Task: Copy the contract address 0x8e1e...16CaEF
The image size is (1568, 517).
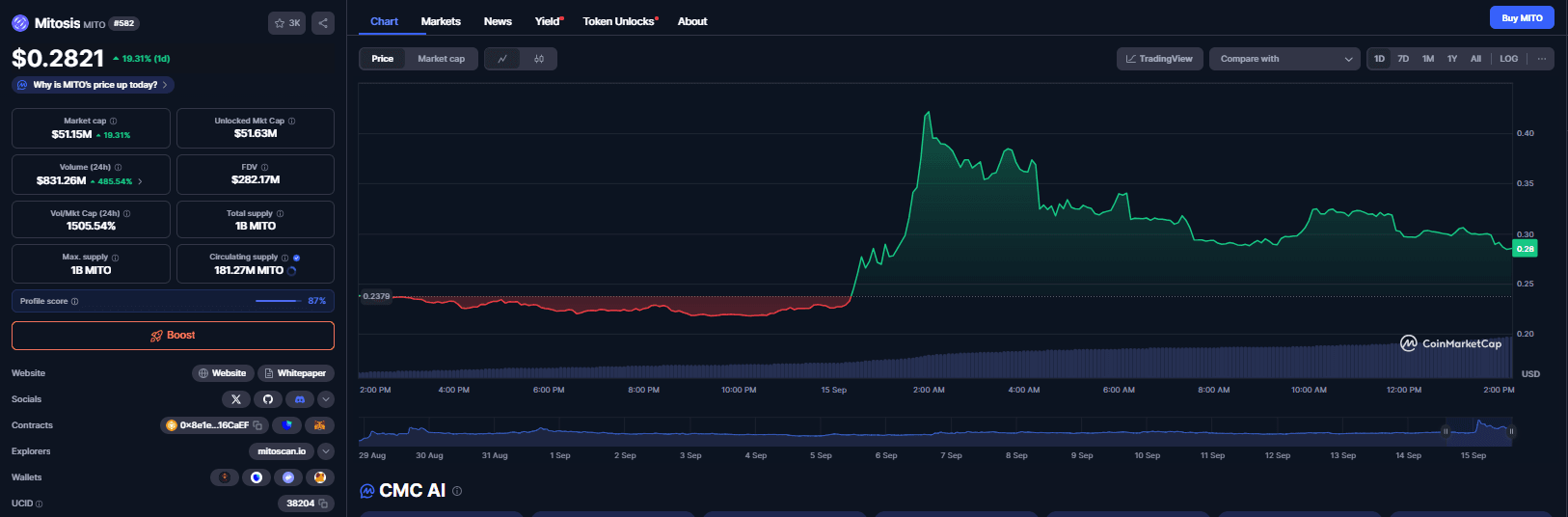Action: [257, 425]
